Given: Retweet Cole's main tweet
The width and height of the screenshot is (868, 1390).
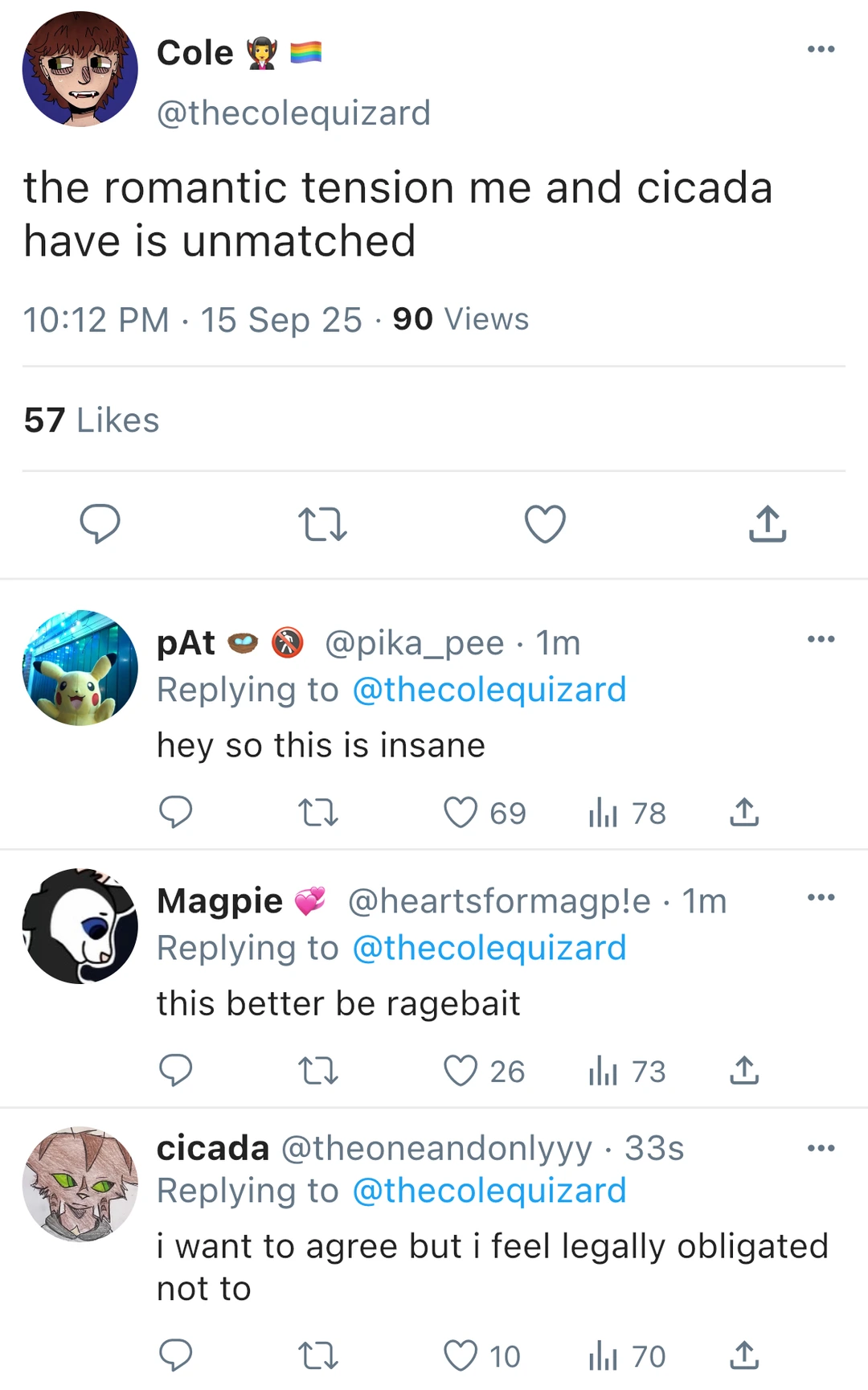Looking at the screenshot, I should 322,524.
